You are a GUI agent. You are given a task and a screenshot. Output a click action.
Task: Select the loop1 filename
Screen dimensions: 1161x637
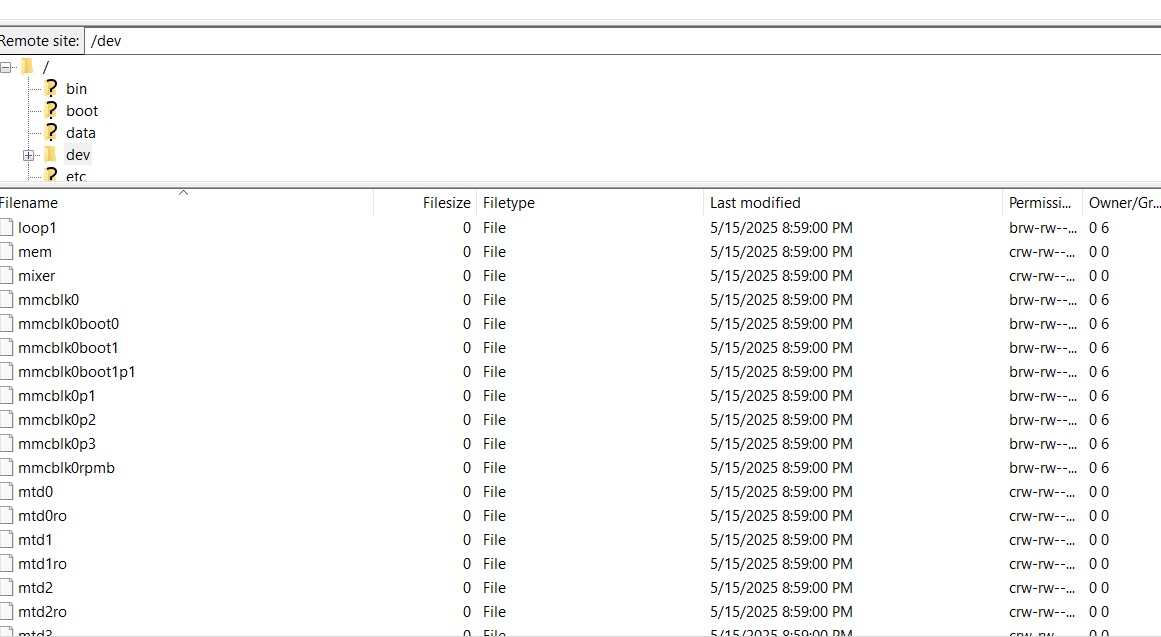point(37,227)
